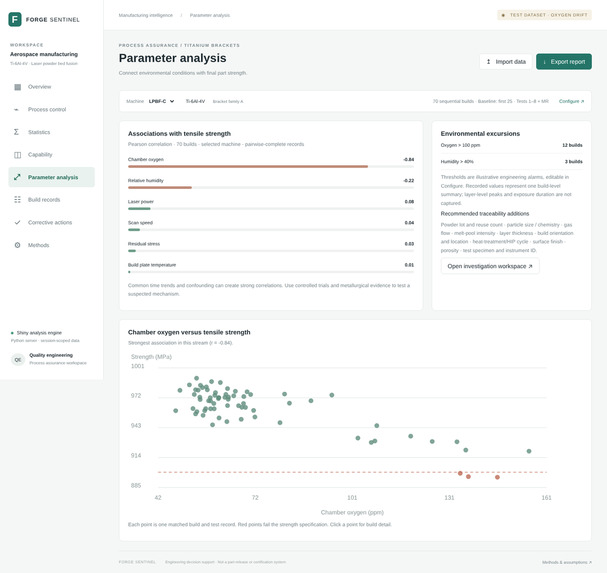The width and height of the screenshot is (607, 573).
Task: Open Methods & assumptions footer link
Action: (567, 562)
